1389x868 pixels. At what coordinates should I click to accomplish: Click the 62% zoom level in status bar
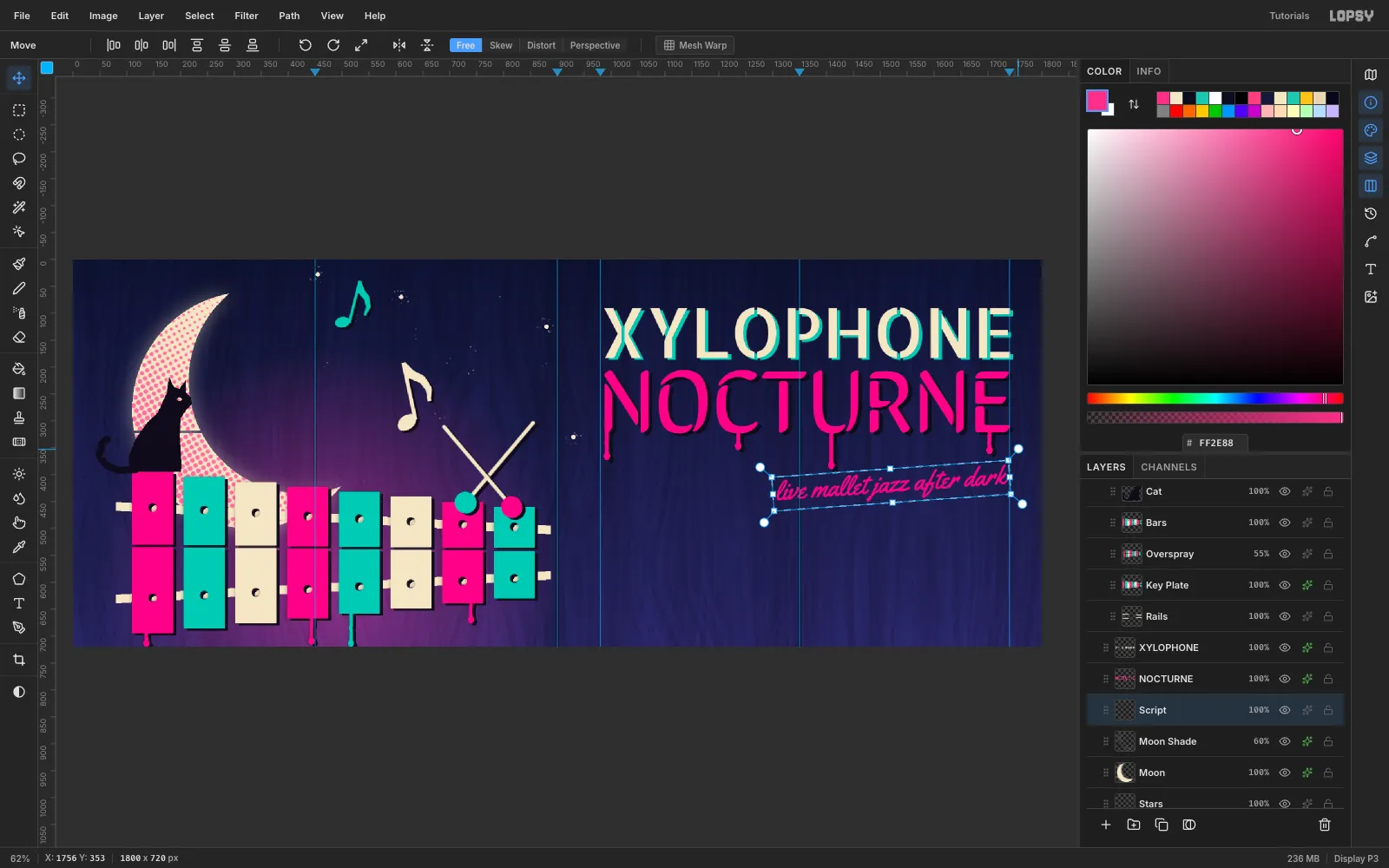click(20, 858)
